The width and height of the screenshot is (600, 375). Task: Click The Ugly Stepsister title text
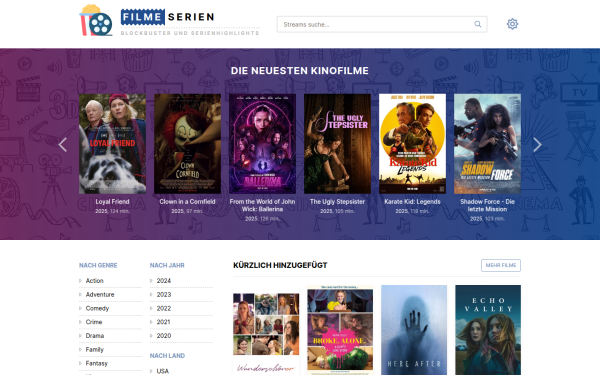click(338, 202)
